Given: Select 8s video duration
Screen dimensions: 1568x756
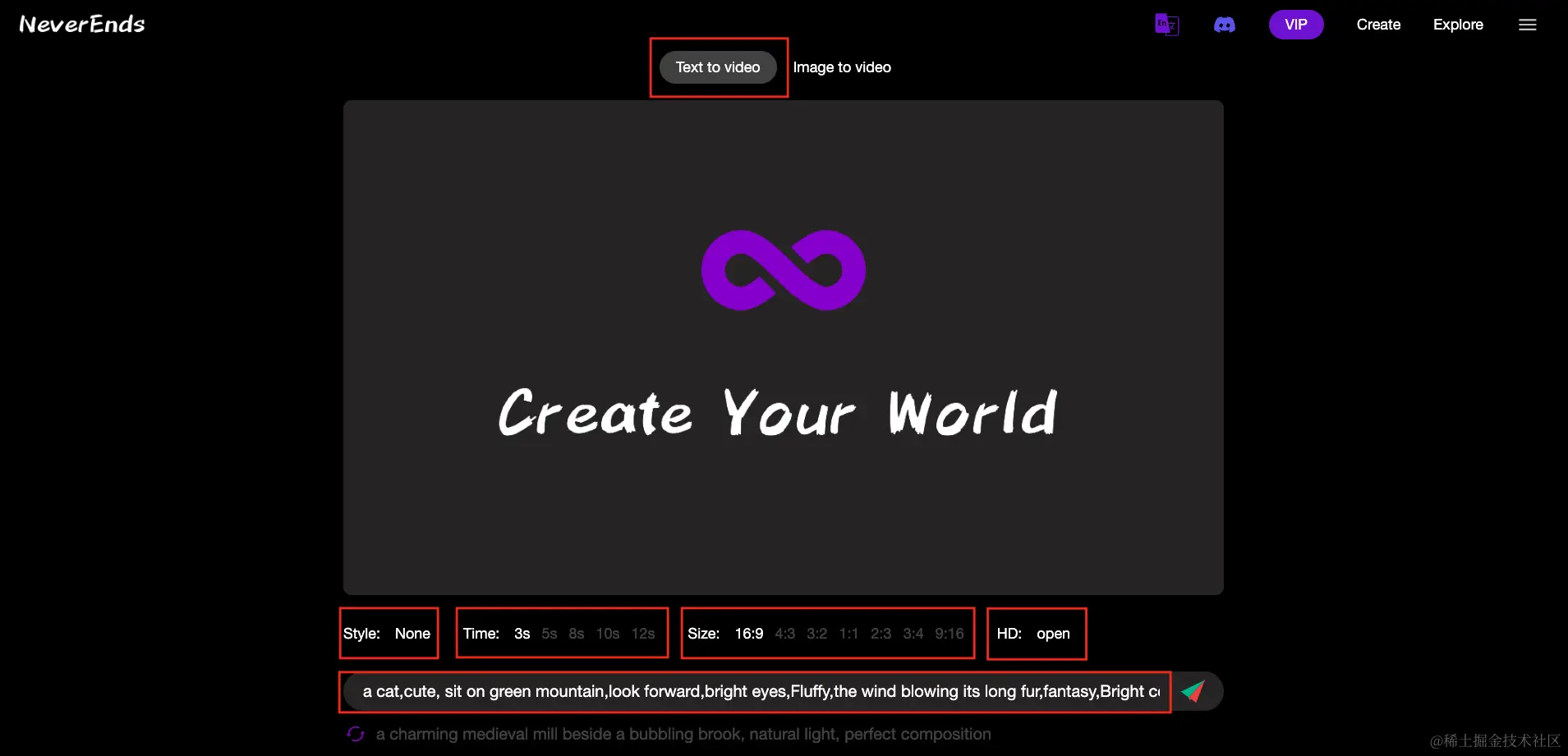Looking at the screenshot, I should pyautogui.click(x=577, y=634).
